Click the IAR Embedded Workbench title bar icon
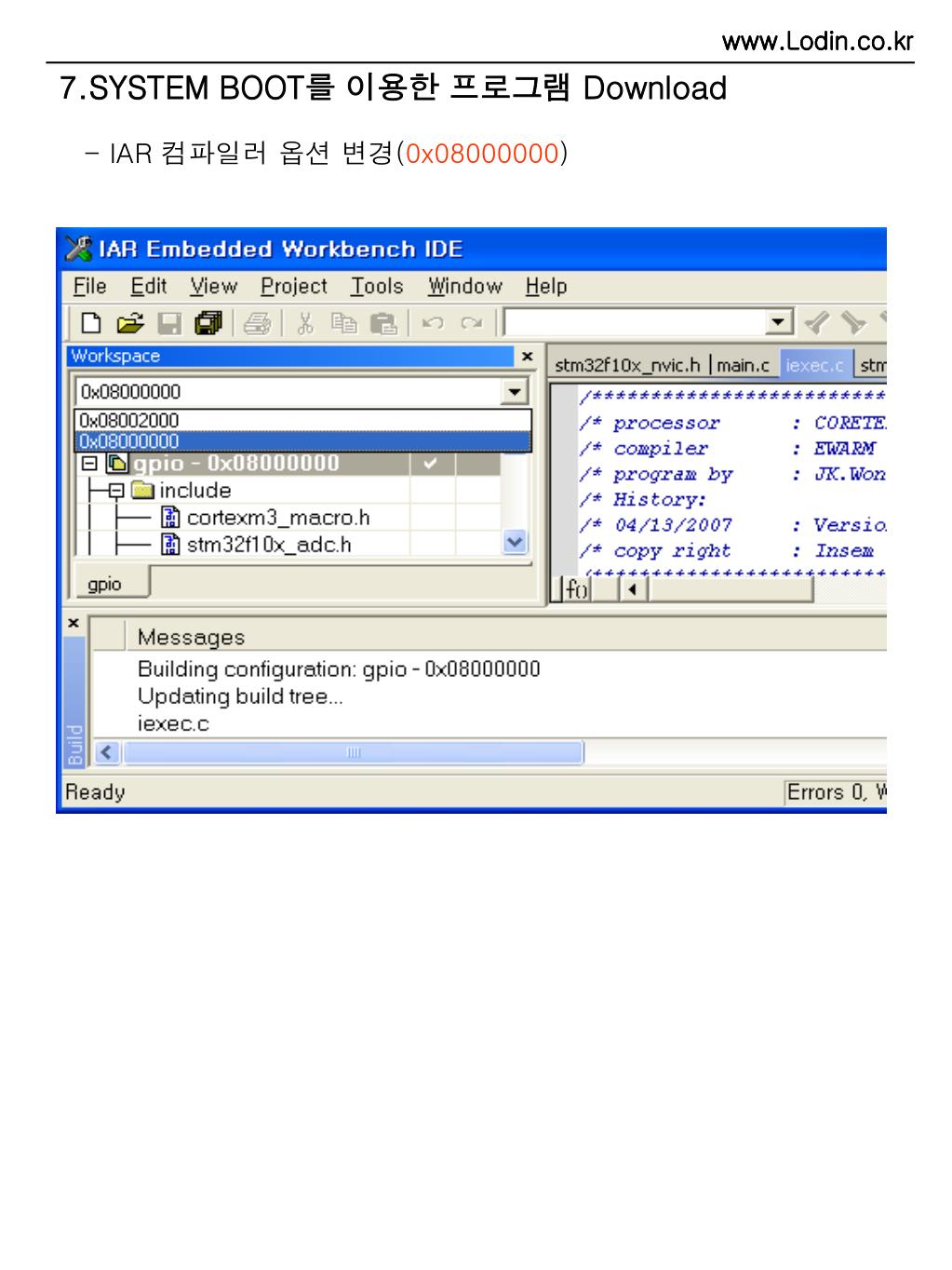Viewport: 952px width, 1270px height. [78, 249]
